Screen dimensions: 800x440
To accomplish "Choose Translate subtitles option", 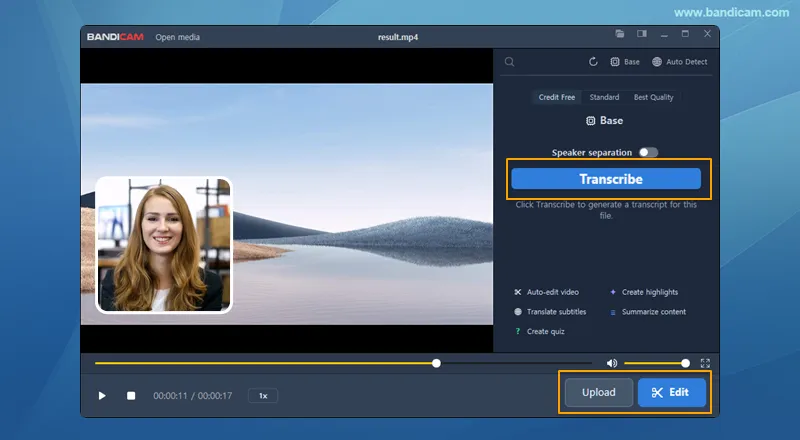I will click(550, 311).
